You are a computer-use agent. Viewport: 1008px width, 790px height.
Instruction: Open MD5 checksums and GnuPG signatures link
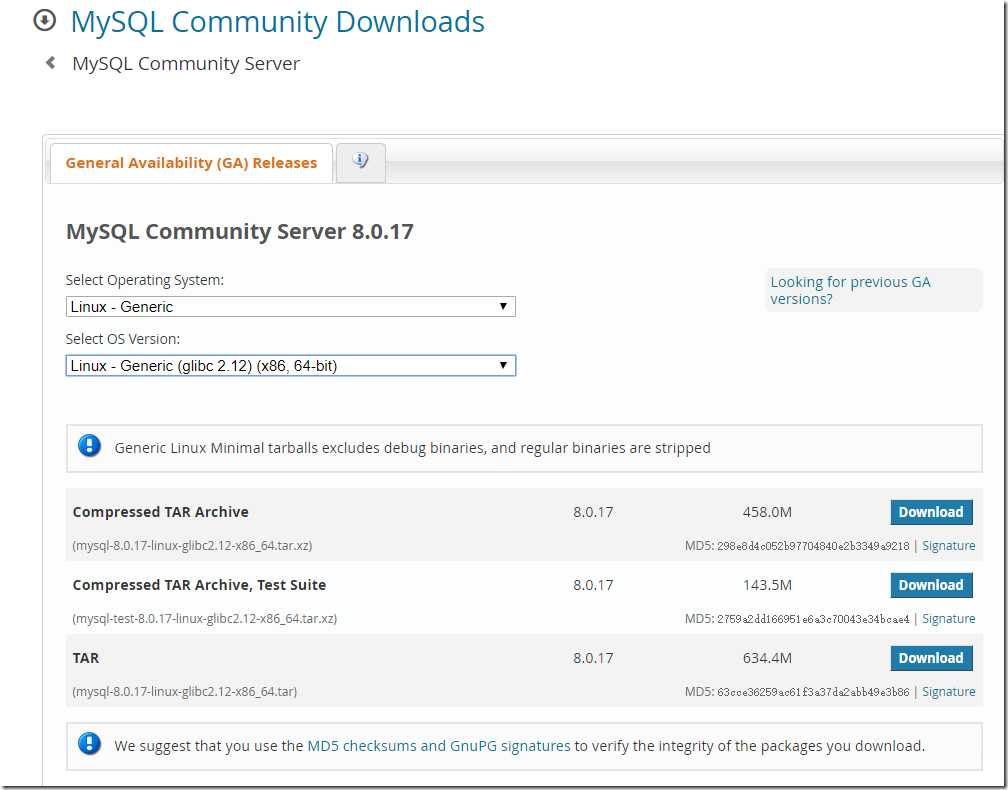coord(438,746)
